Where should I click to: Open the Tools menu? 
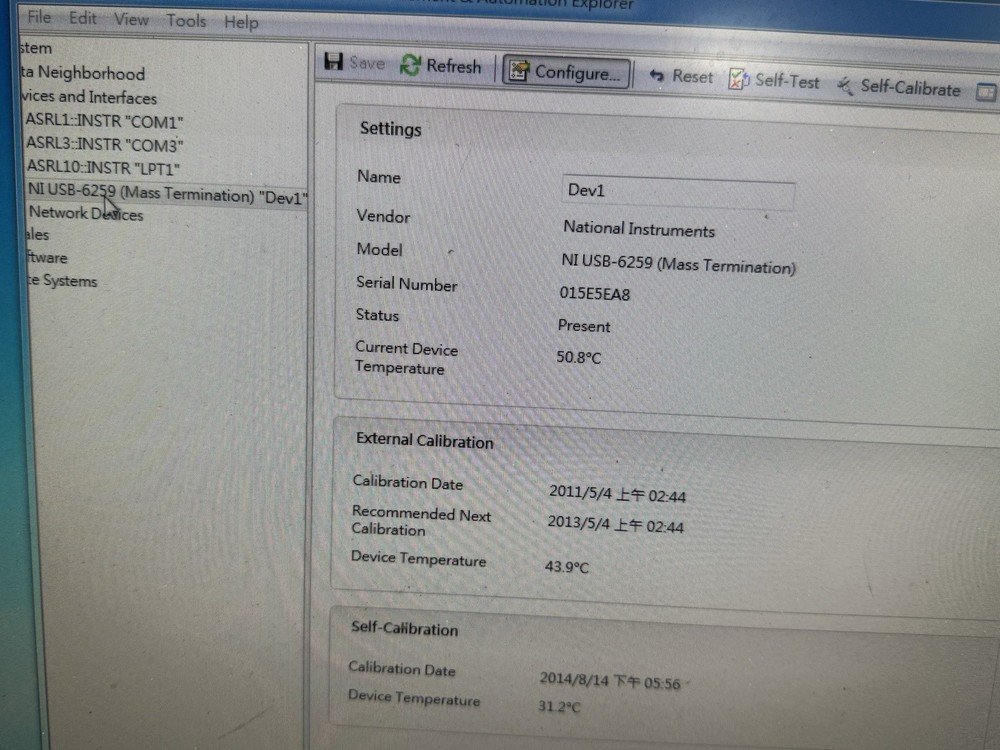pyautogui.click(x=186, y=21)
